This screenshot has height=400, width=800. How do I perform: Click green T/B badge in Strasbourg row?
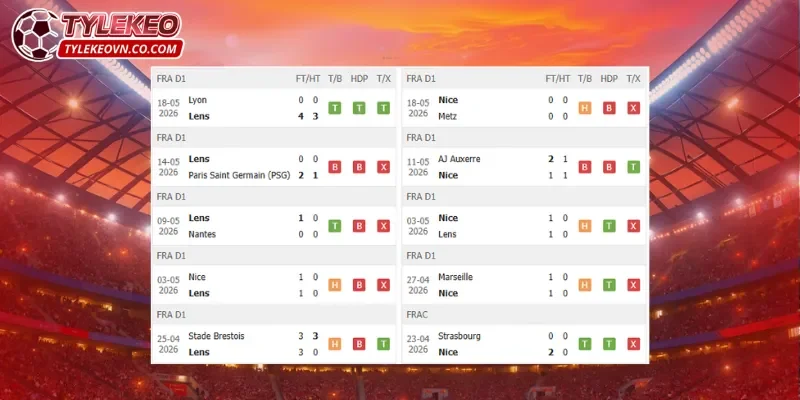click(585, 344)
